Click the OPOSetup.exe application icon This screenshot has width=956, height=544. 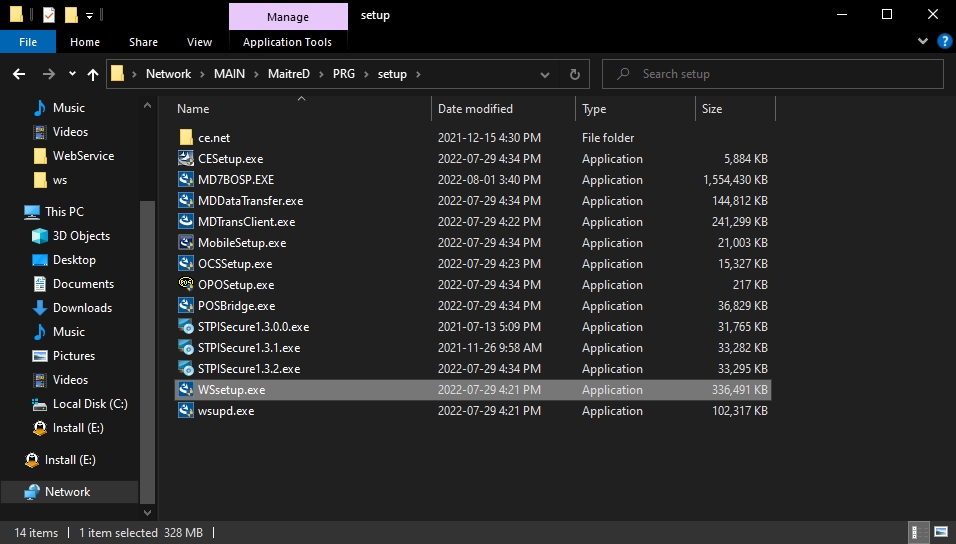pyautogui.click(x=186, y=285)
